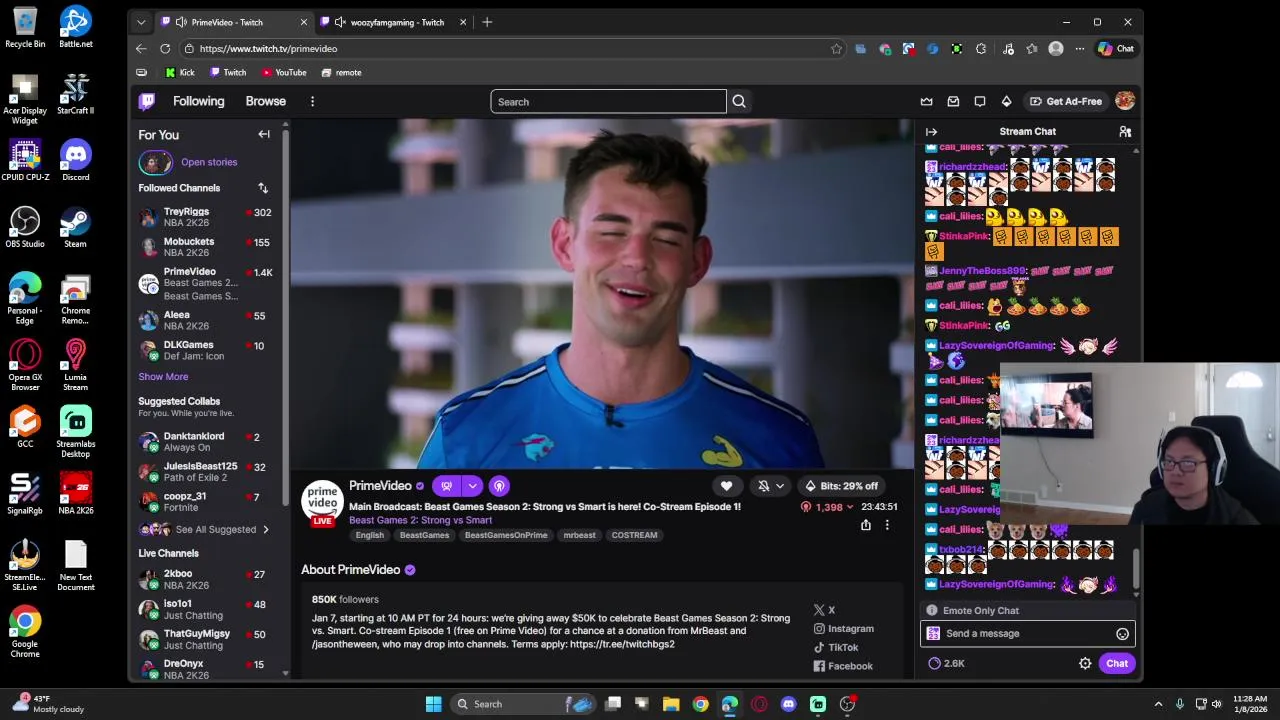Click the purple Chat send button
This screenshot has width=1280, height=720.
1117,663
